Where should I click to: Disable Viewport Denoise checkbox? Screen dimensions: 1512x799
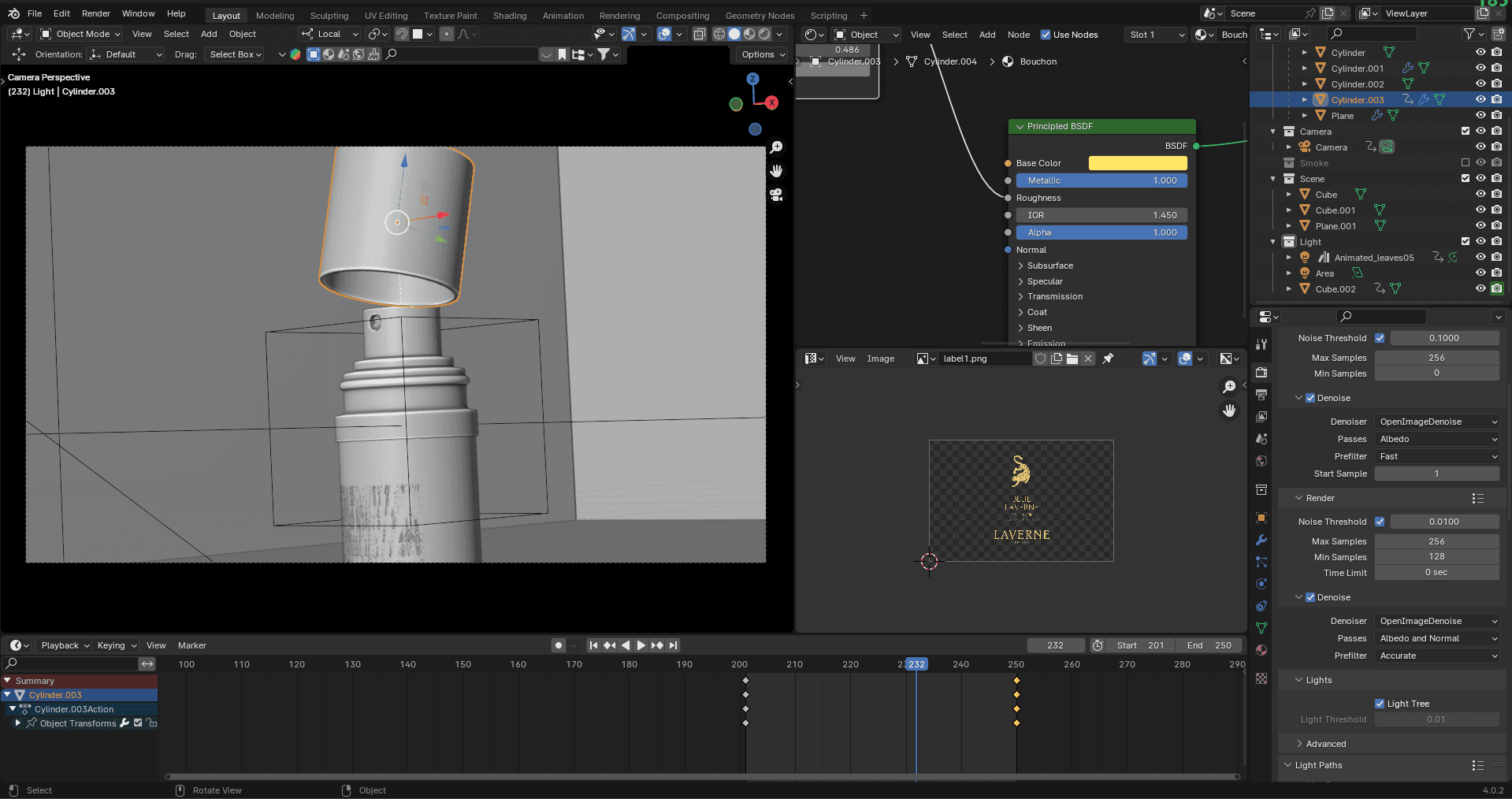1310,398
